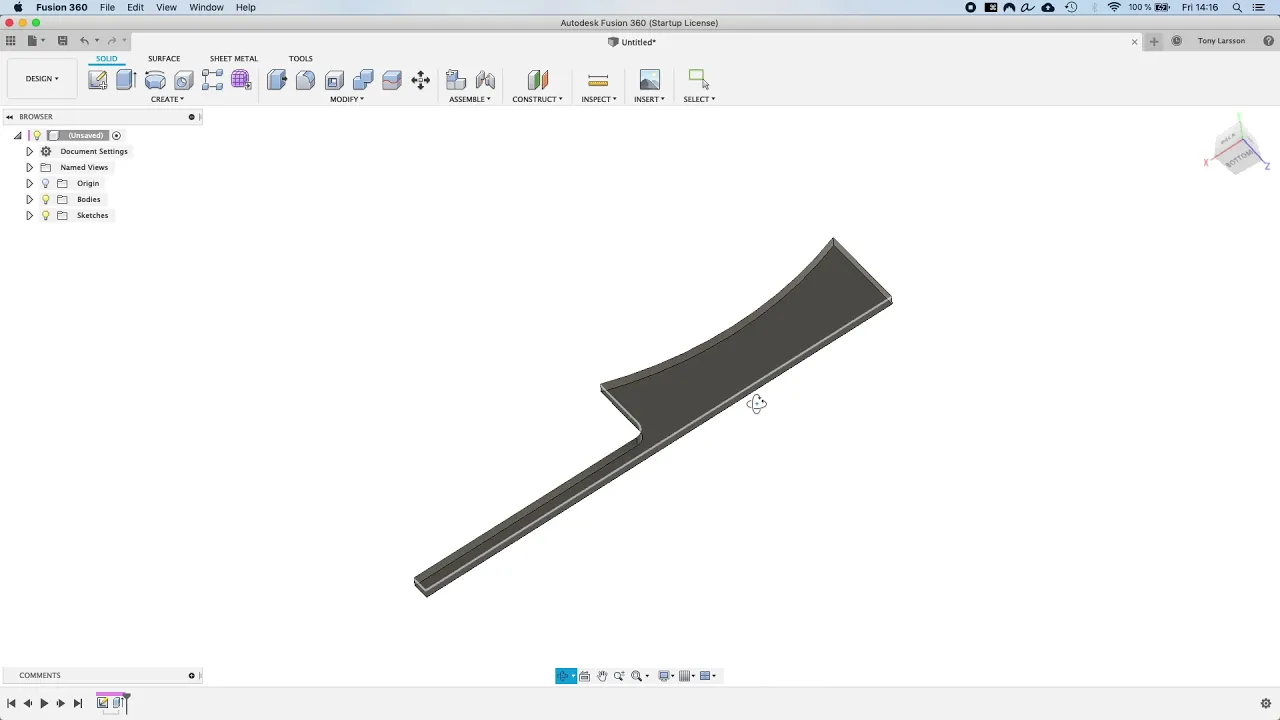Expand the Named Views node
The width and height of the screenshot is (1280, 720).
pyautogui.click(x=29, y=167)
